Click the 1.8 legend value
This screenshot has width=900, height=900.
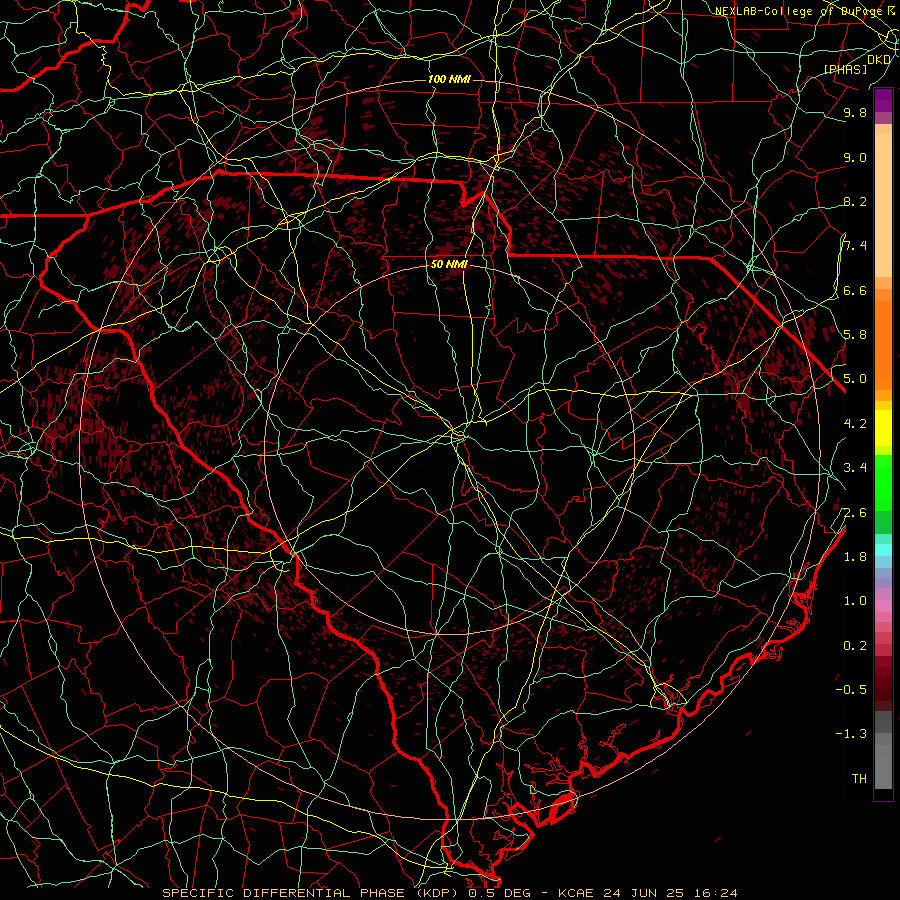tap(855, 557)
